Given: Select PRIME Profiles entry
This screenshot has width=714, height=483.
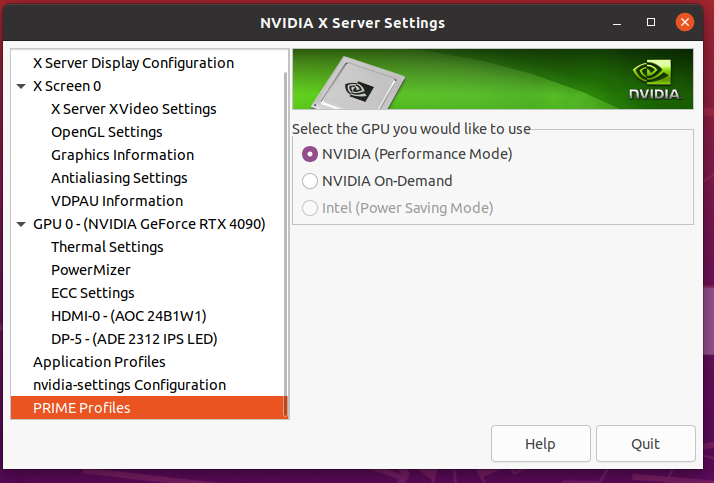Looking at the screenshot, I should 147,408.
